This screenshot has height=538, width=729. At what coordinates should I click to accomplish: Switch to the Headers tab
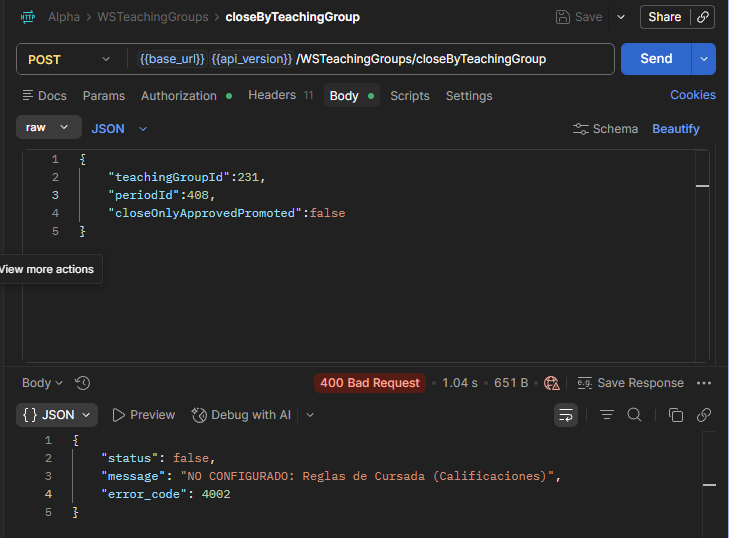280,95
